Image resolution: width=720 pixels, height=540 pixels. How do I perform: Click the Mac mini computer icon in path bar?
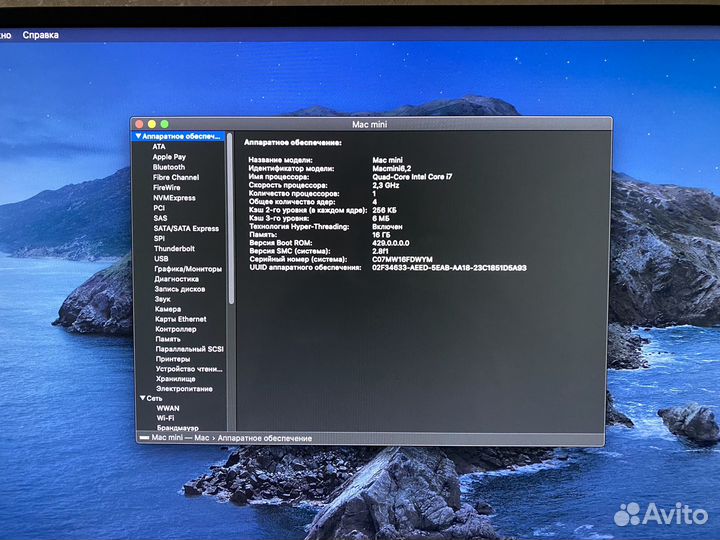(144, 438)
